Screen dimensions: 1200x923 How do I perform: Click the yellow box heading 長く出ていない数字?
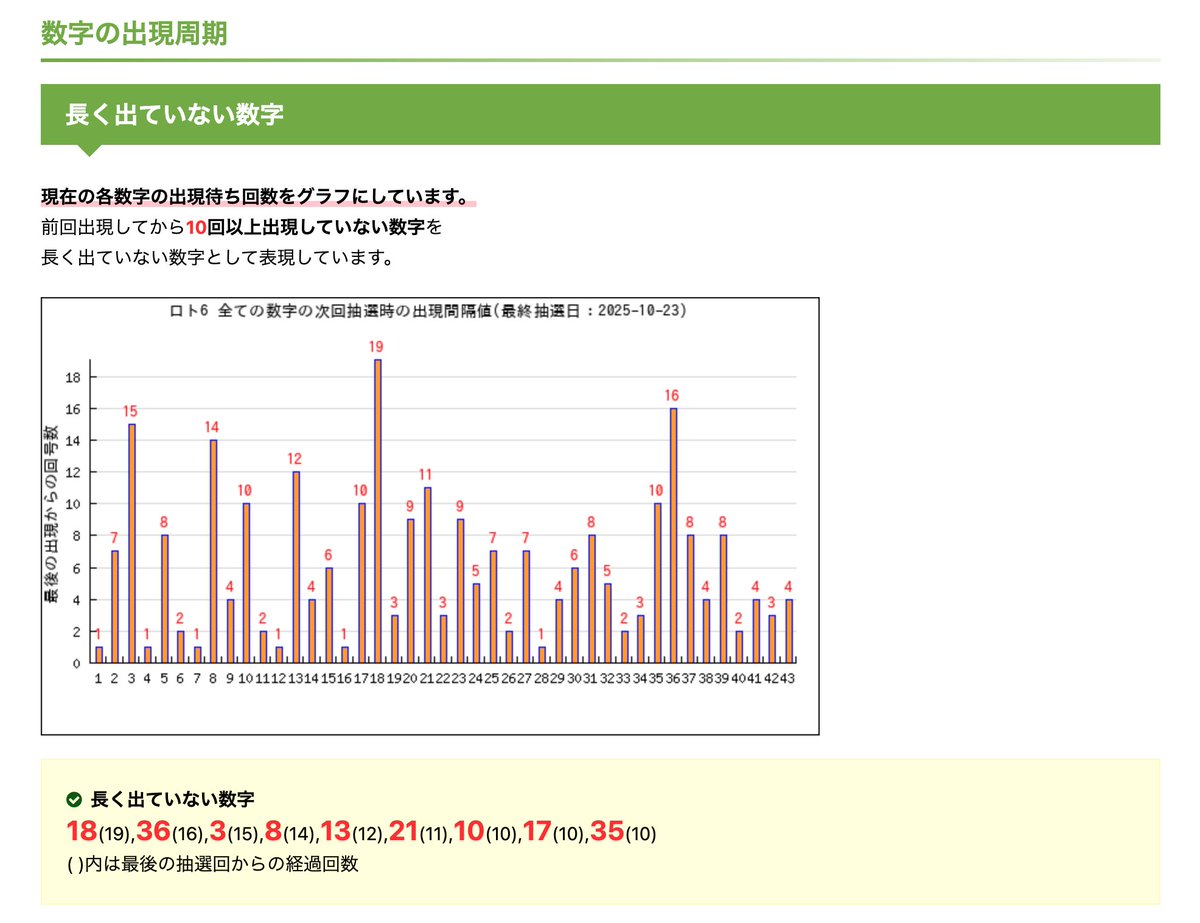point(172,799)
